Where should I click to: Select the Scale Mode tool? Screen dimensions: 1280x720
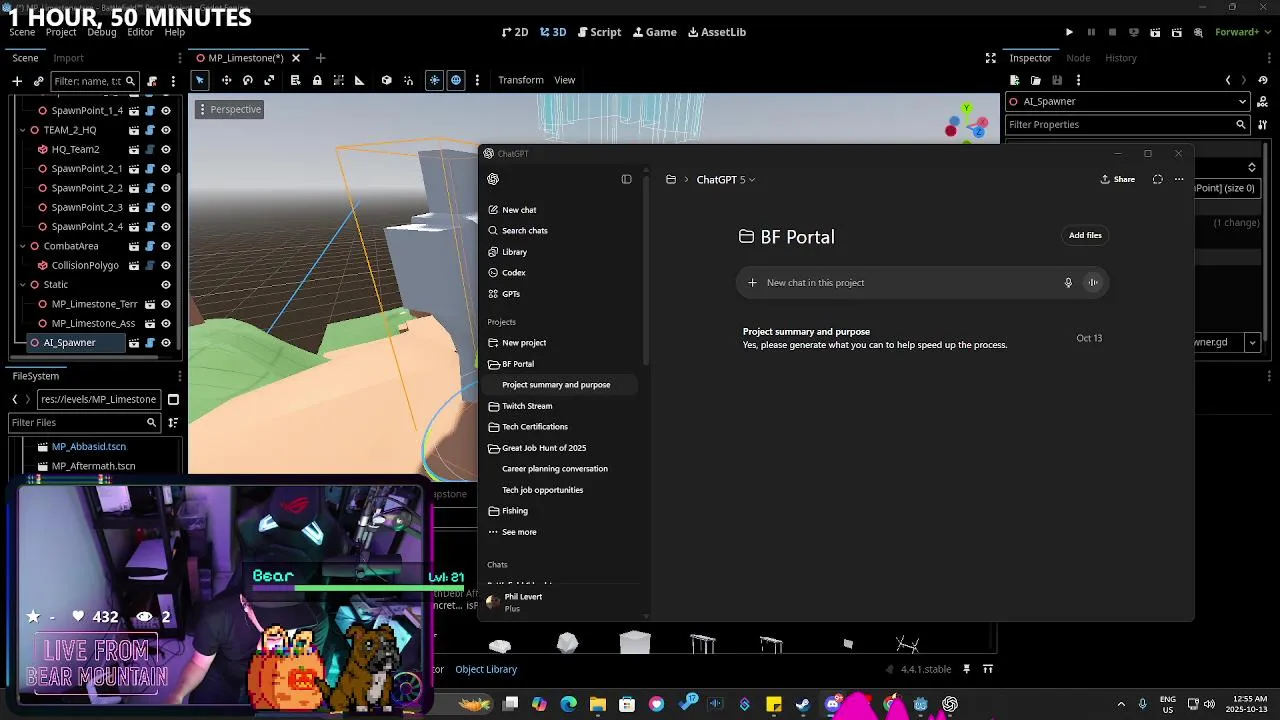(x=269, y=80)
